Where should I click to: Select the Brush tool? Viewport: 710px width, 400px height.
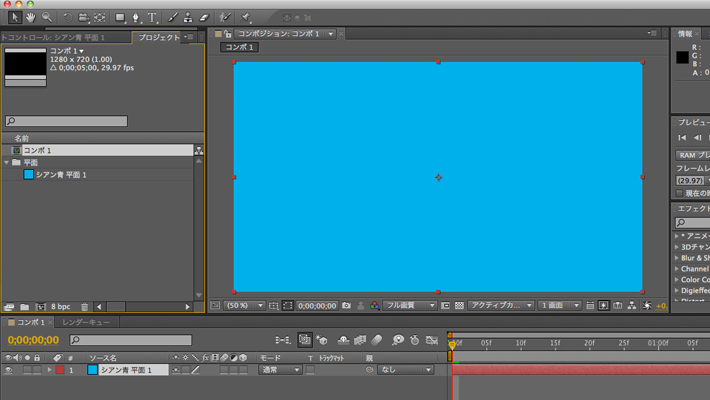coord(172,17)
